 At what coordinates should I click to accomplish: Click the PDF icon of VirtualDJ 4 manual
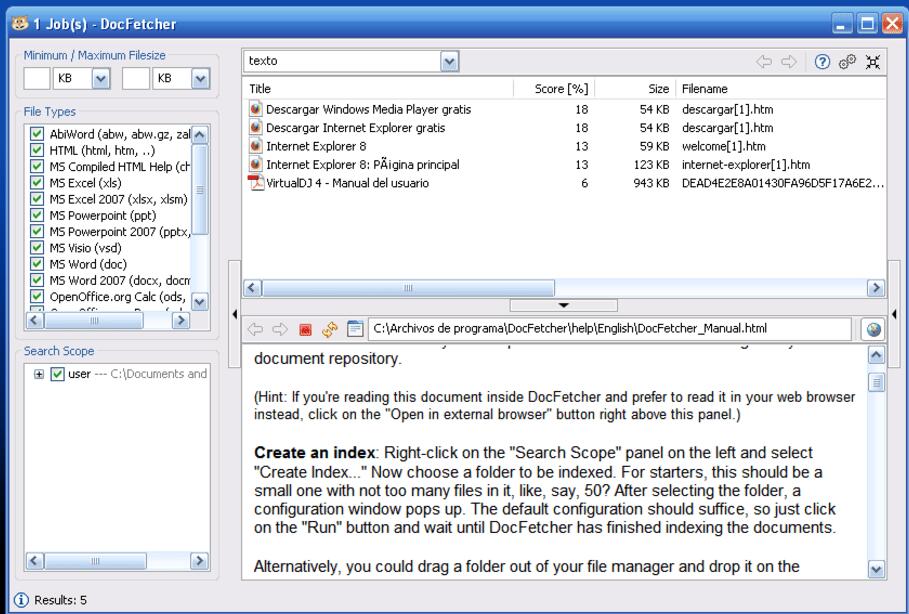point(257,182)
